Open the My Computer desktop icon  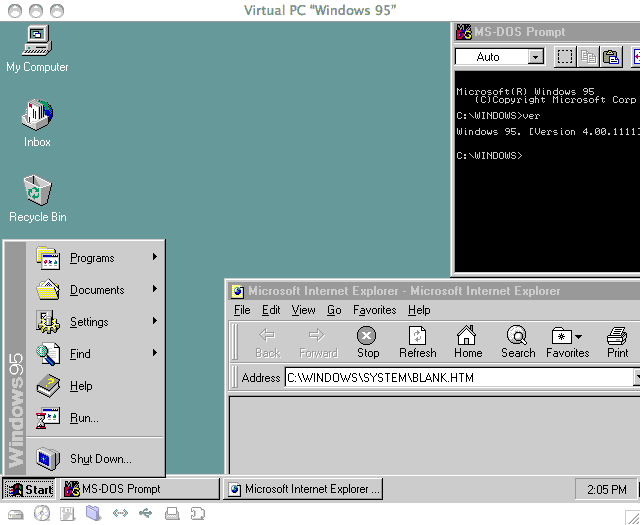[x=37, y=49]
